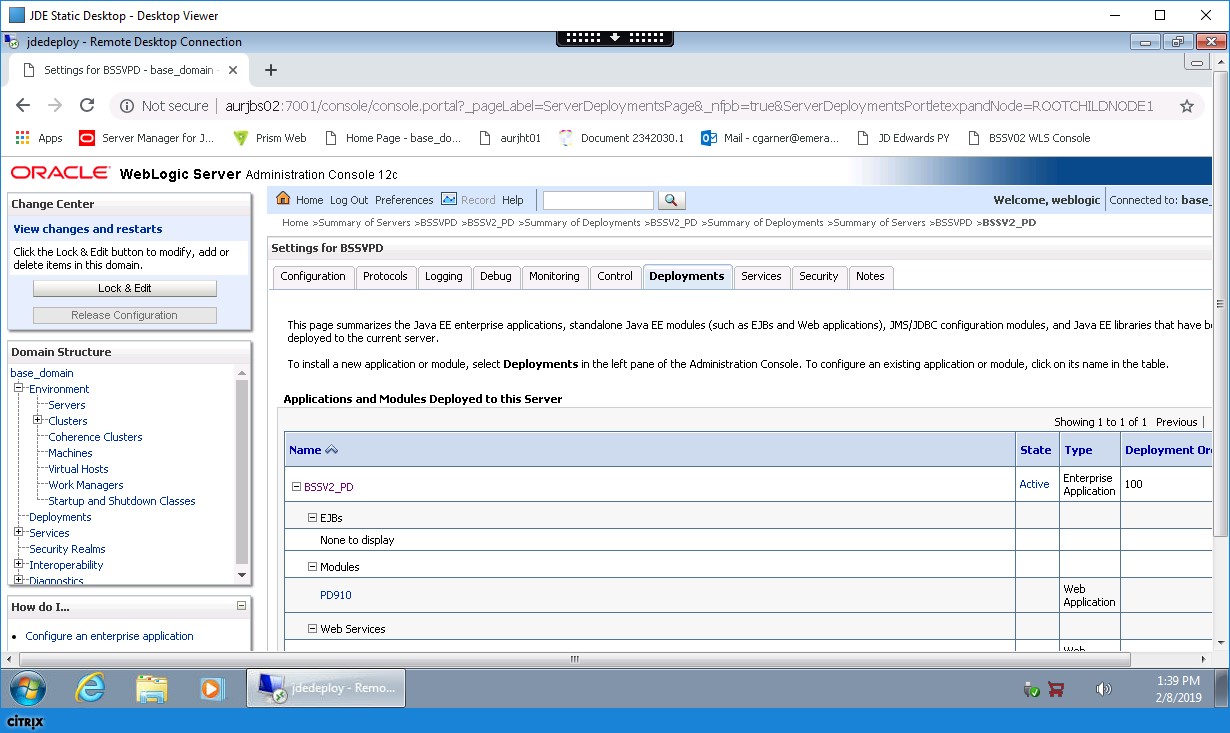The width and height of the screenshot is (1230, 733).
Task: Click the red cart icon in system tray
Action: [1055, 689]
